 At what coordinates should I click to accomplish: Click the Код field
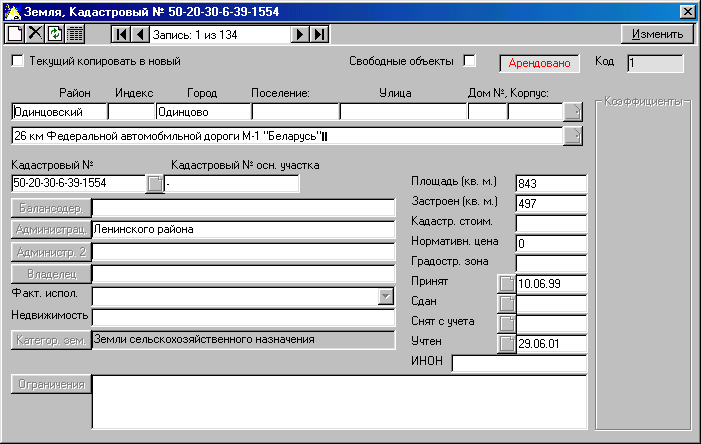tap(655, 63)
